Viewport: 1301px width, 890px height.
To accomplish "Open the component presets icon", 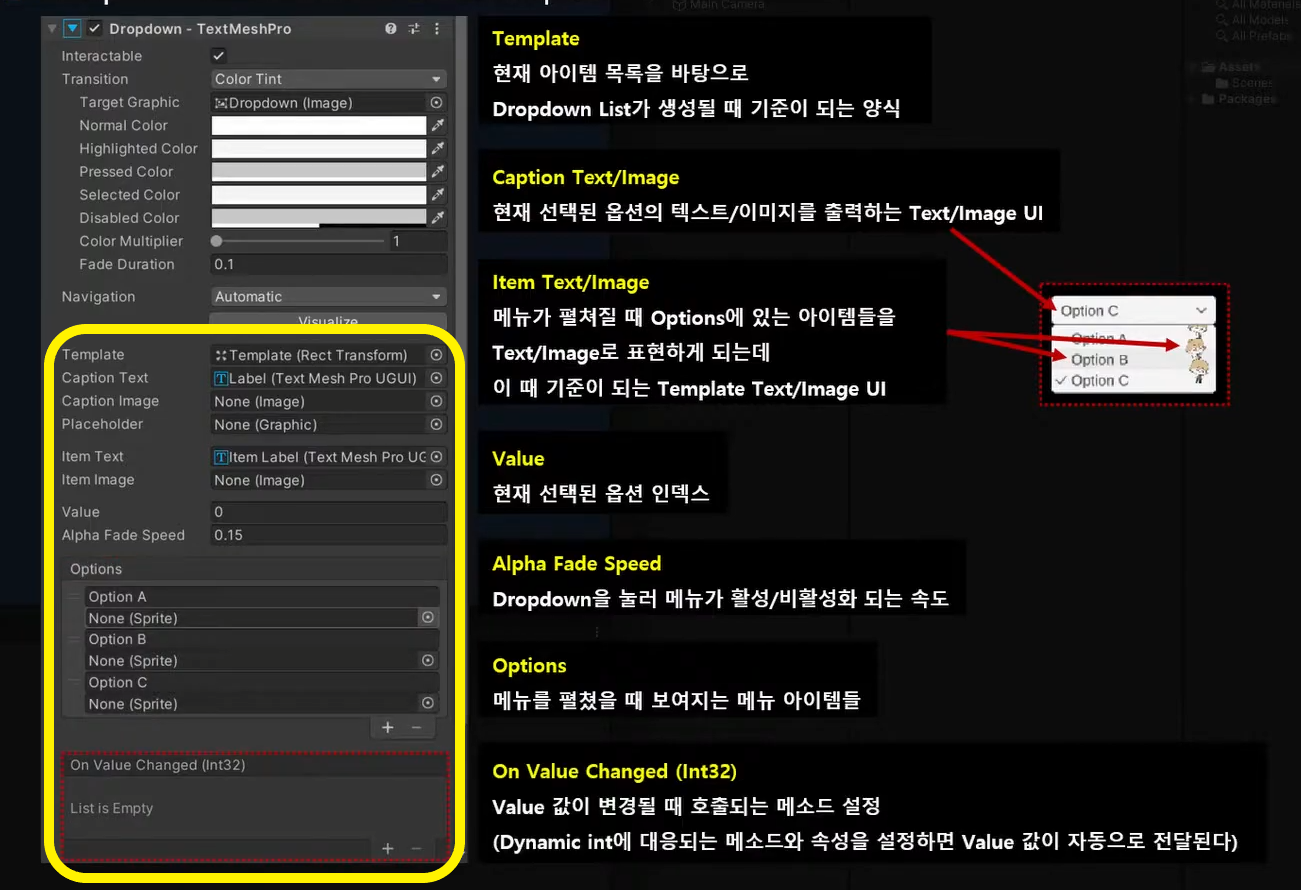I will [x=413, y=29].
